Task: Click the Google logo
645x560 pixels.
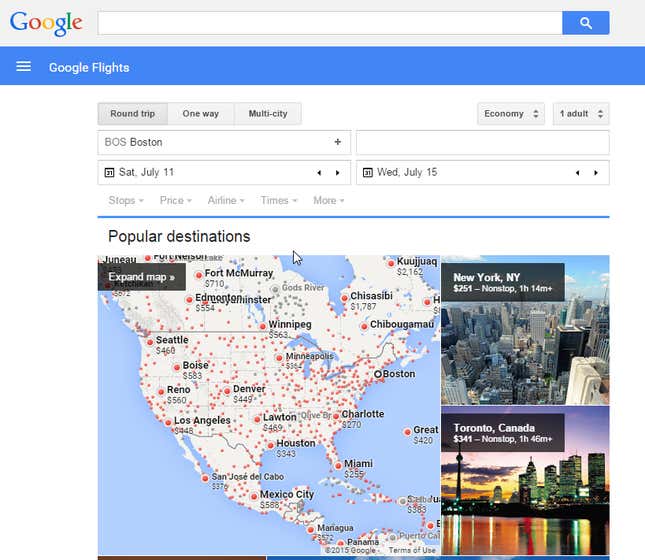Action: pyautogui.click(x=46, y=23)
